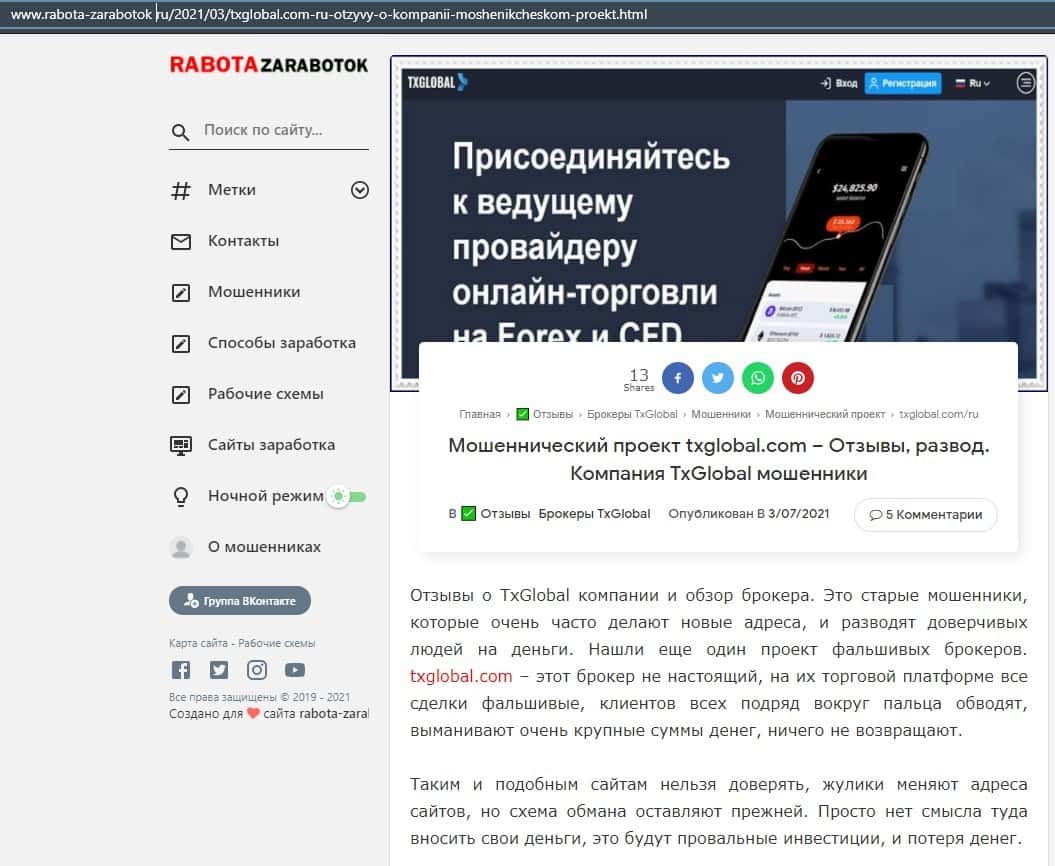The image size is (1055, 866).
Task: Click the Отзывы breadcrumb link
Action: click(x=552, y=414)
